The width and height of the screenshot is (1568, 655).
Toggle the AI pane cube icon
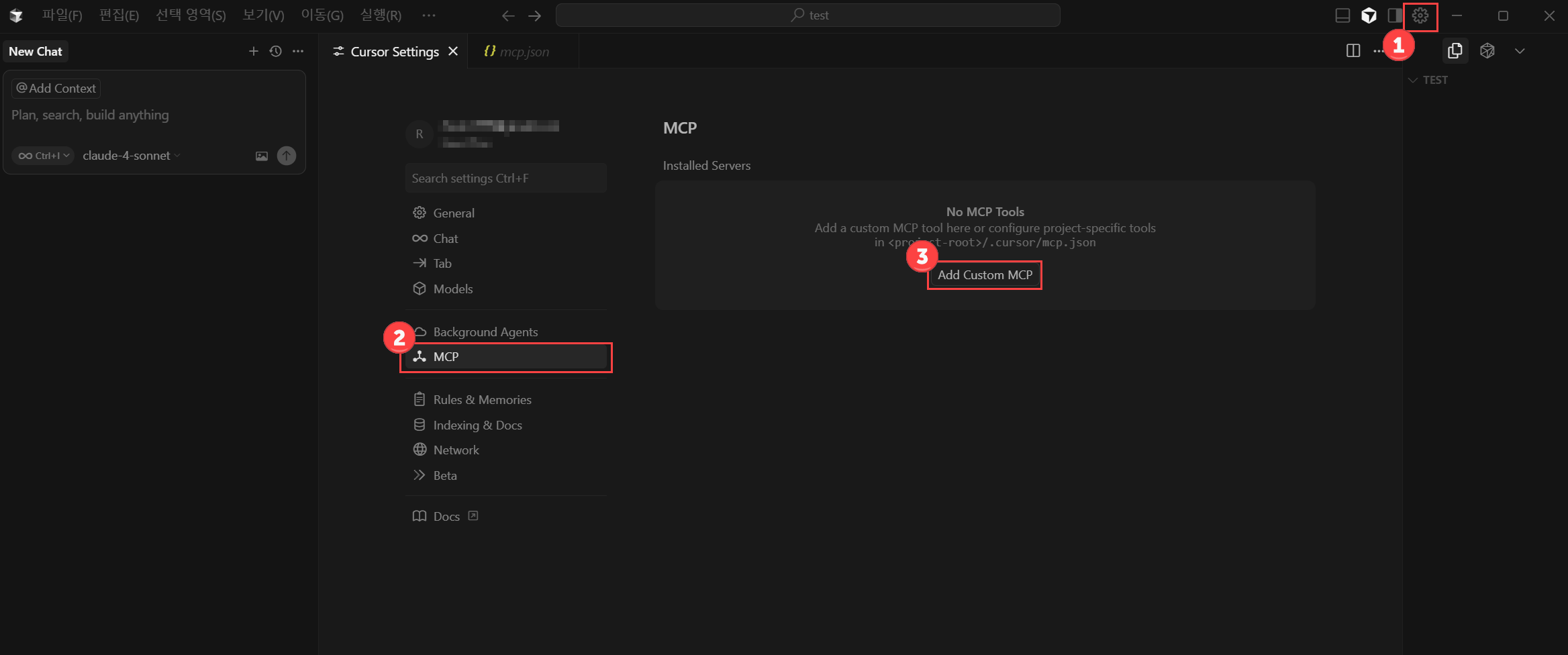tap(1369, 15)
